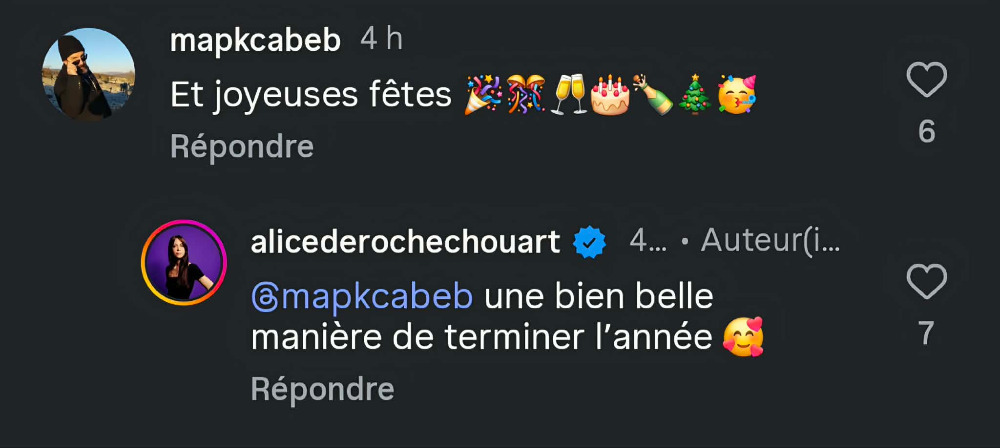Image resolution: width=1000 pixels, height=448 pixels.
Task: Open alicederochechouart's profile picture with story ring
Action: (184, 263)
